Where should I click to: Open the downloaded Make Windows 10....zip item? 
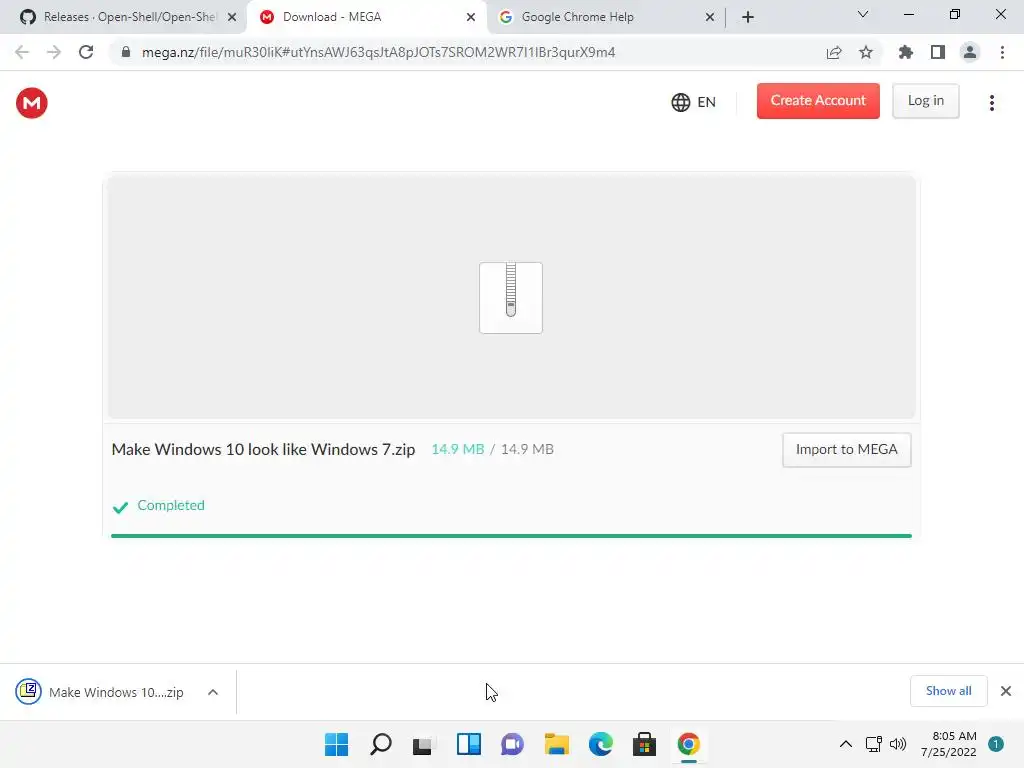[x=101, y=692]
